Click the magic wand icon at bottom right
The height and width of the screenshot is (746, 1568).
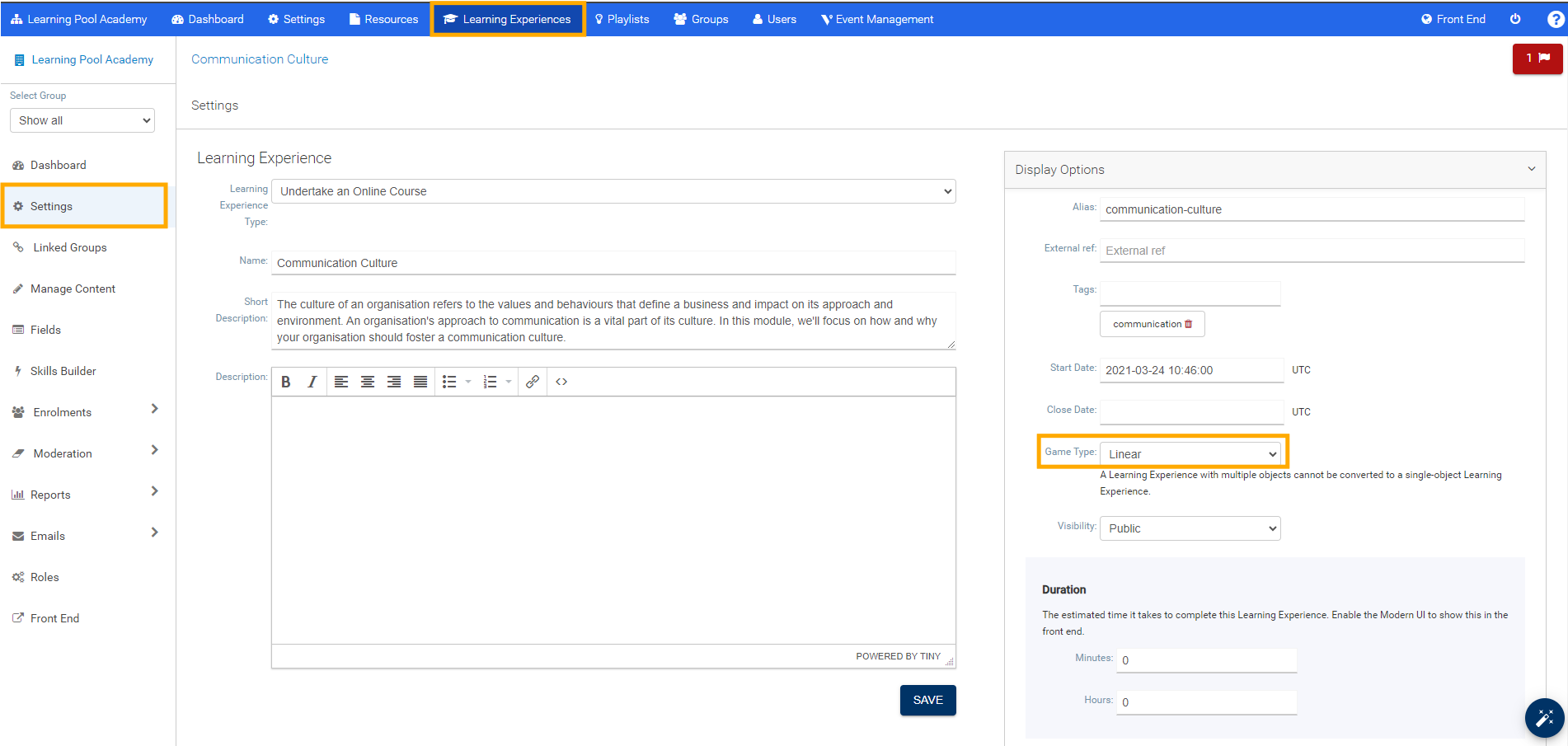tap(1545, 718)
